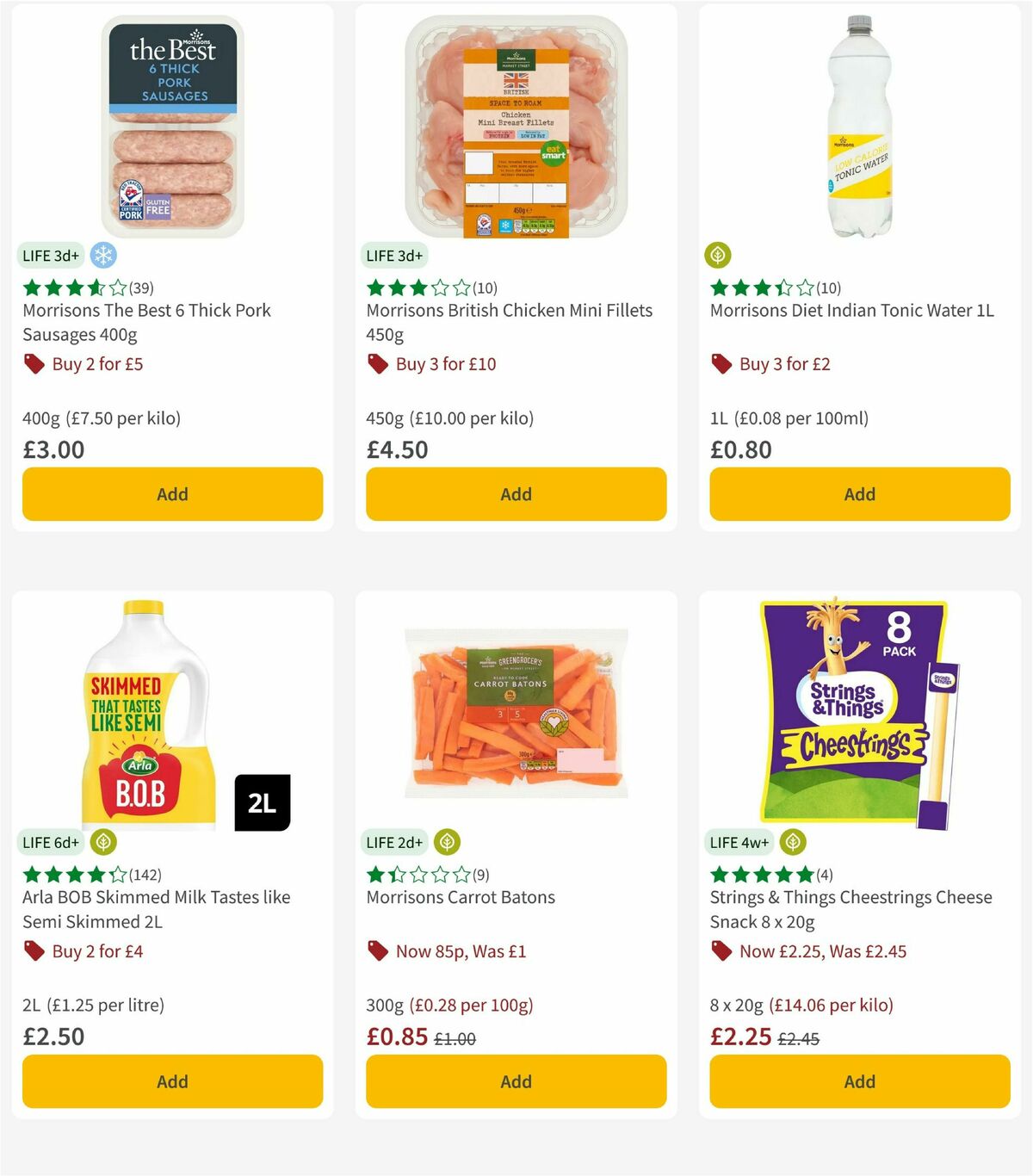This screenshot has height=1176, width=1033.
Task: Click the tag icon beside 'Now 85p, Was £1'
Action: [x=377, y=951]
